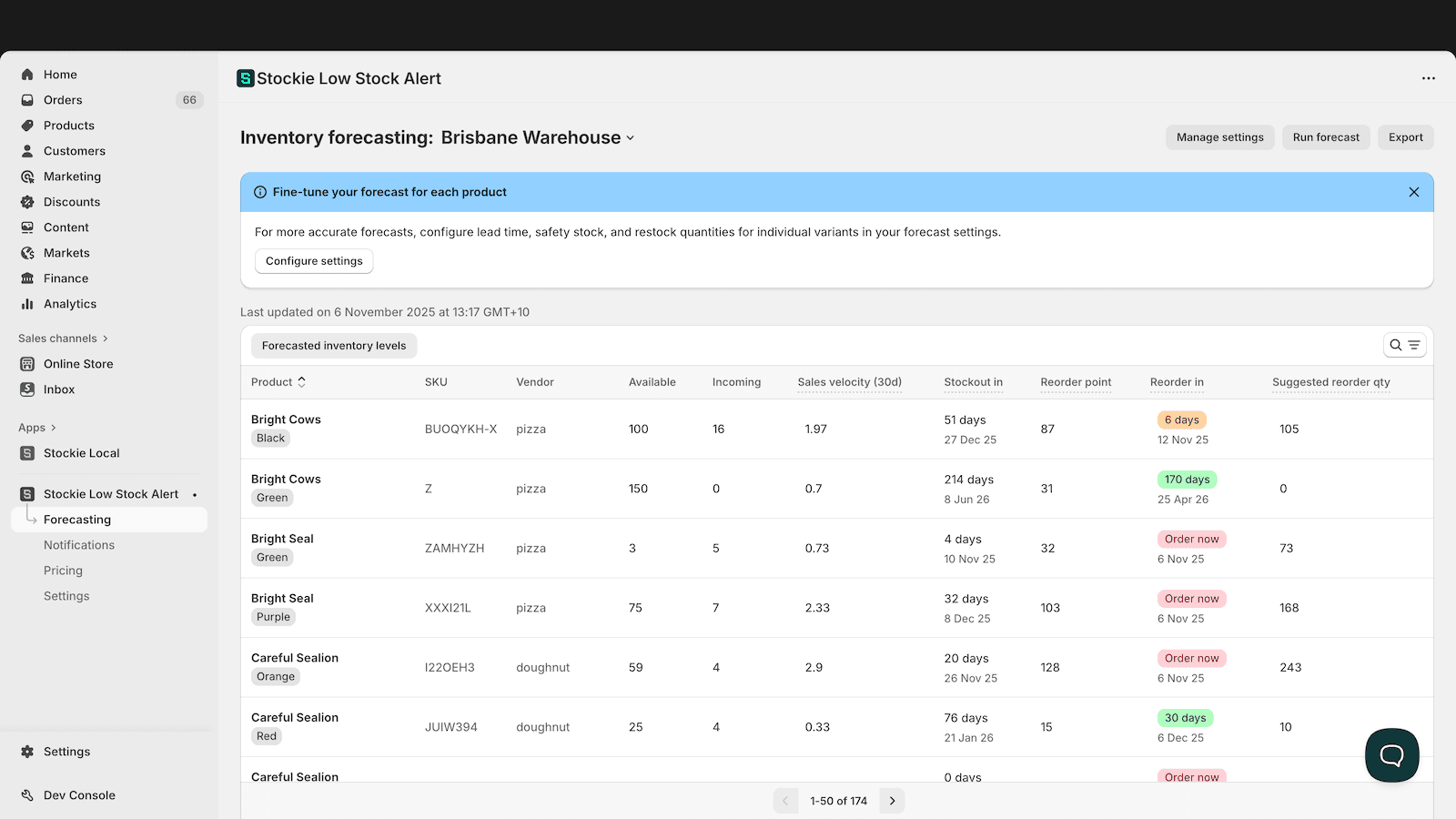
Task: Select the Forecasted inventory levels tab
Action: (334, 346)
